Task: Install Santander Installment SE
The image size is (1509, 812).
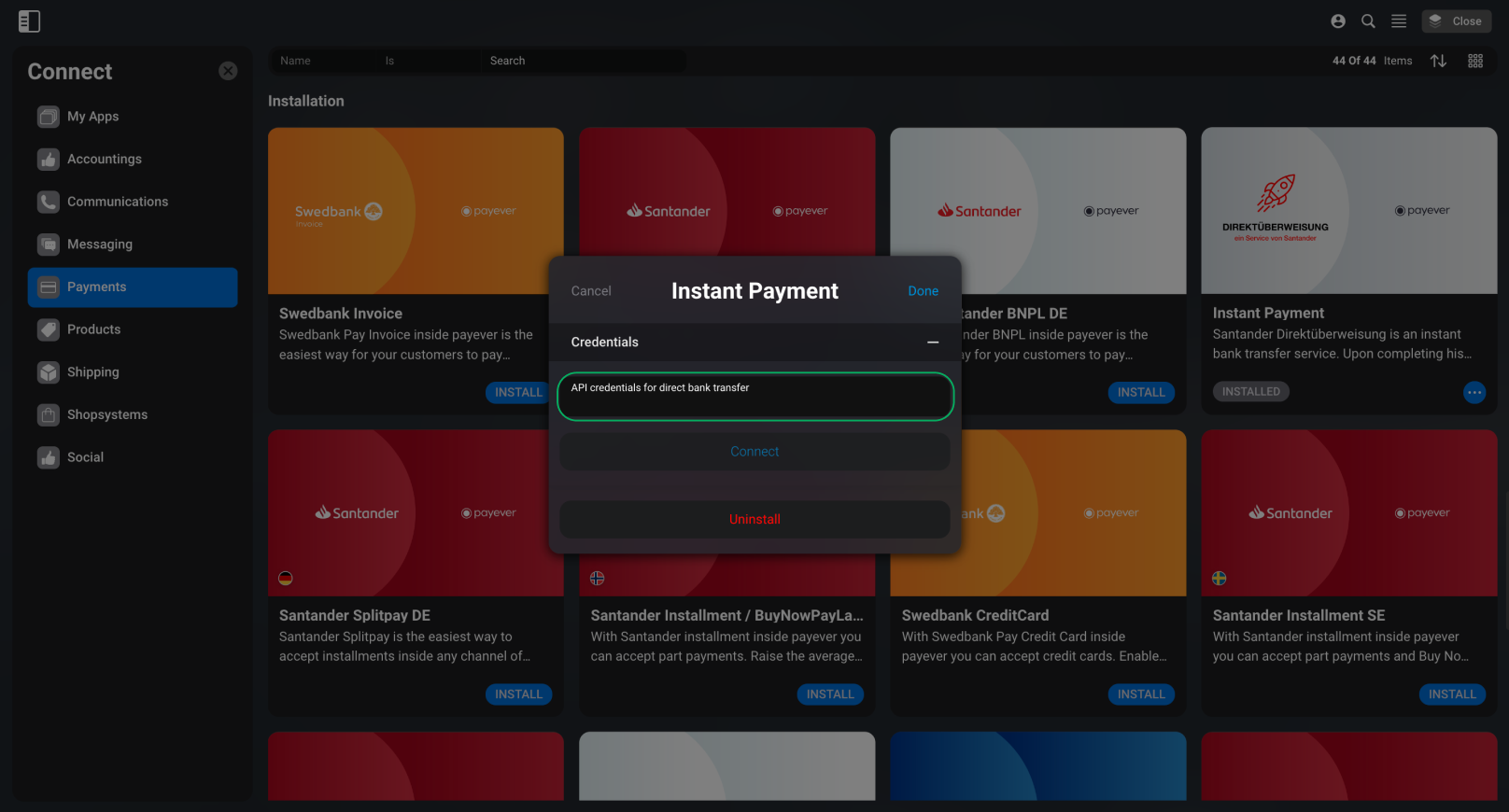Action: (x=1452, y=694)
